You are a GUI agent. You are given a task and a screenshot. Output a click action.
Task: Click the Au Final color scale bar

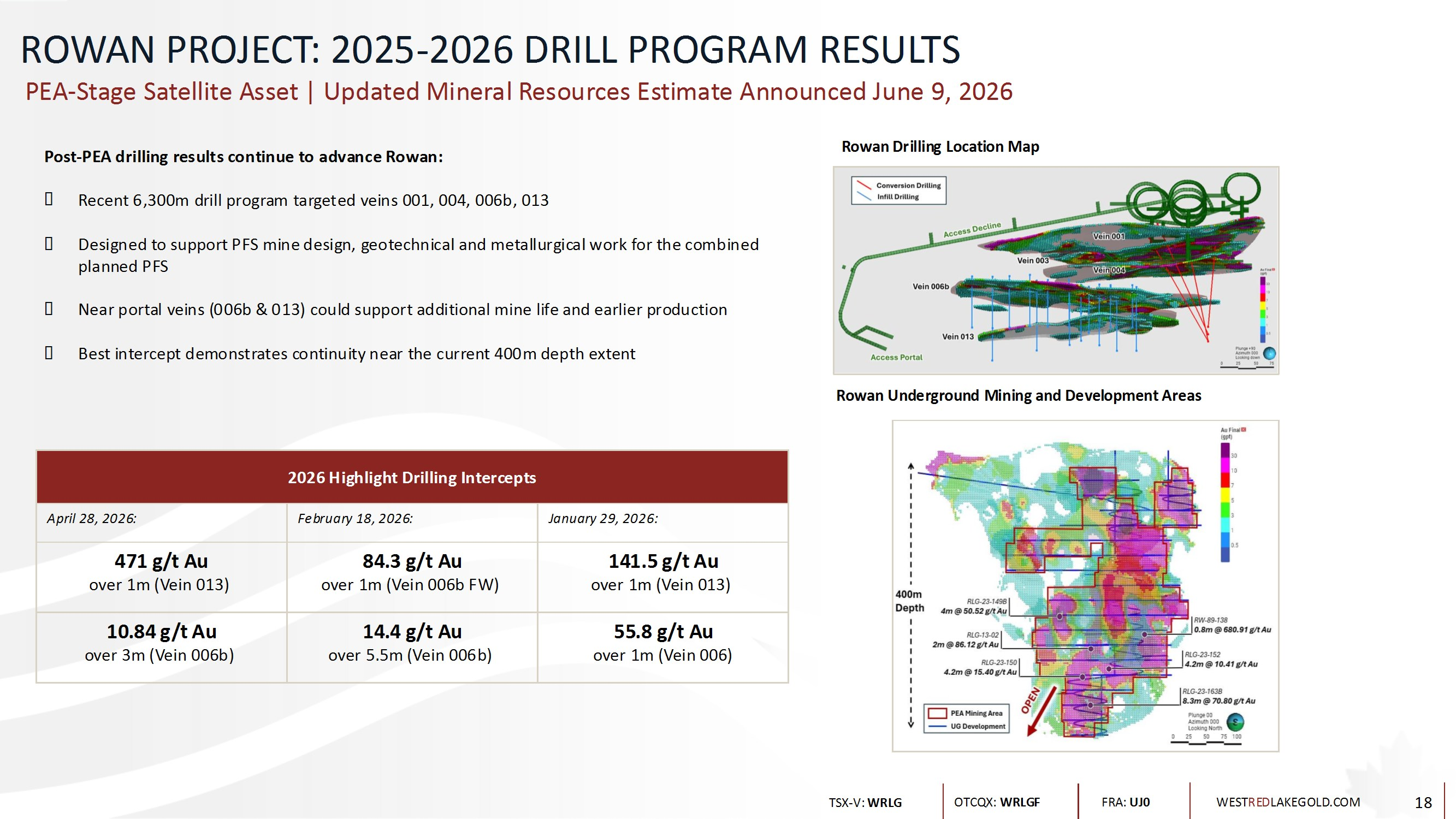pos(1225,502)
